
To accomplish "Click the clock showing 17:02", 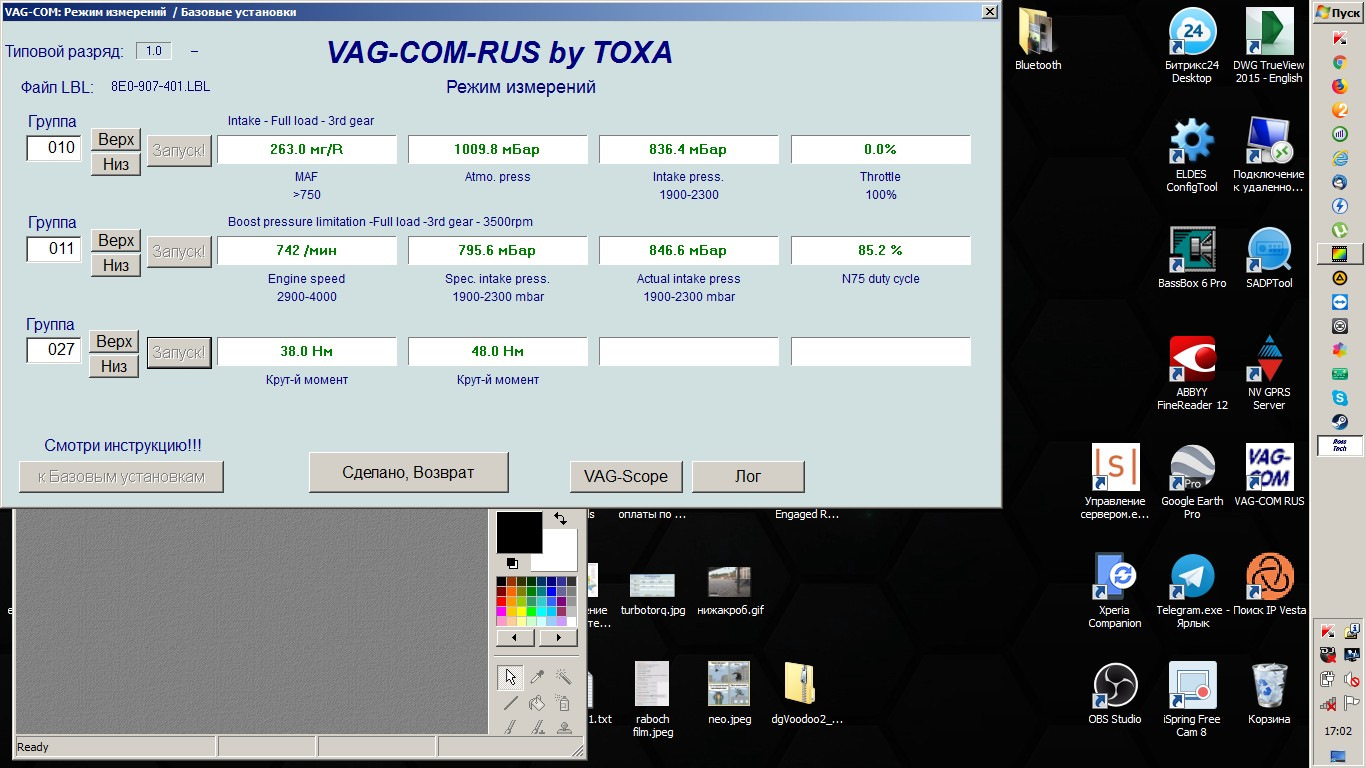I will click(1338, 731).
